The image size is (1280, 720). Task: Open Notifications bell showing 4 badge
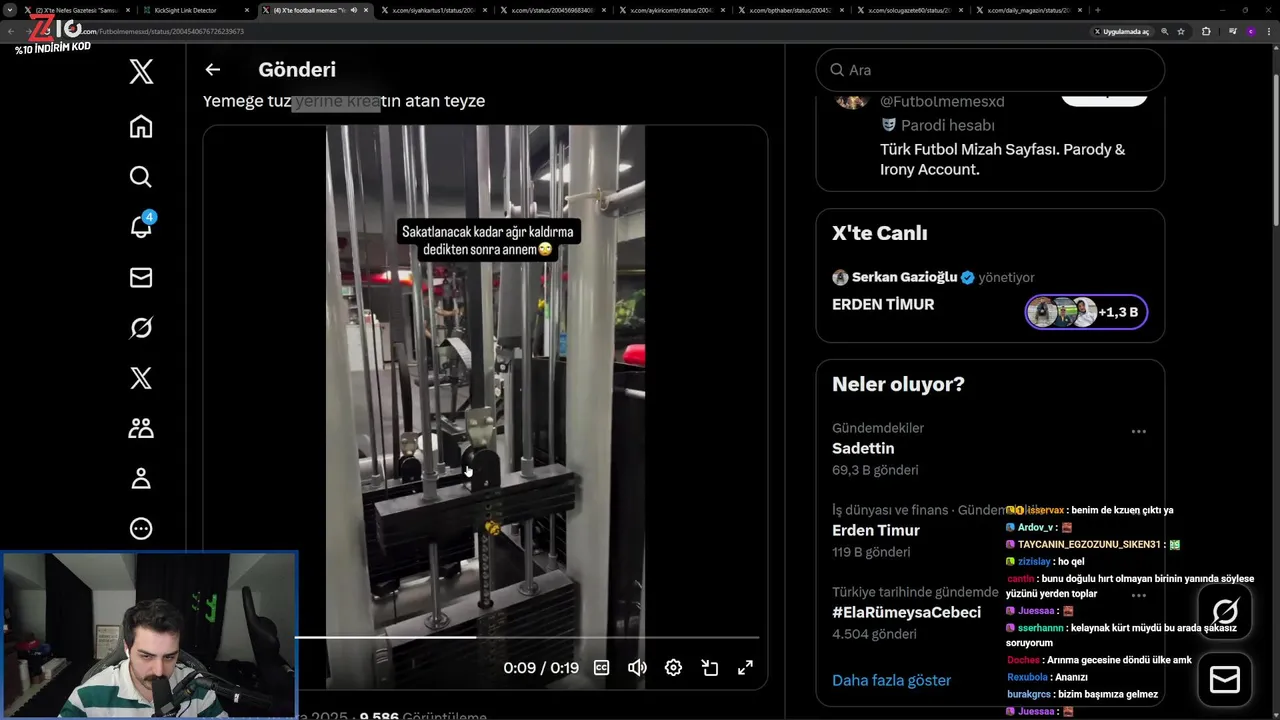[141, 227]
